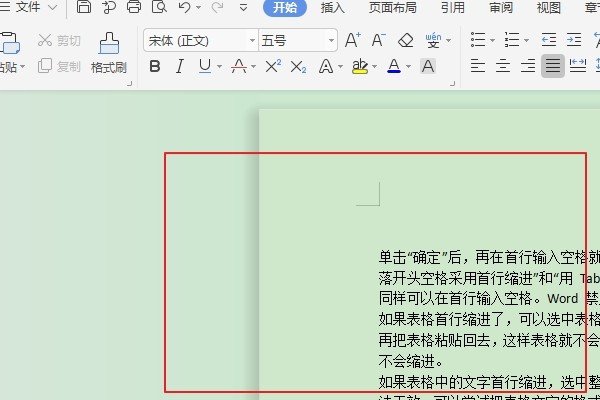Open the strikethrough options dropdown arrow
The height and width of the screenshot is (400, 600).
tap(253, 67)
